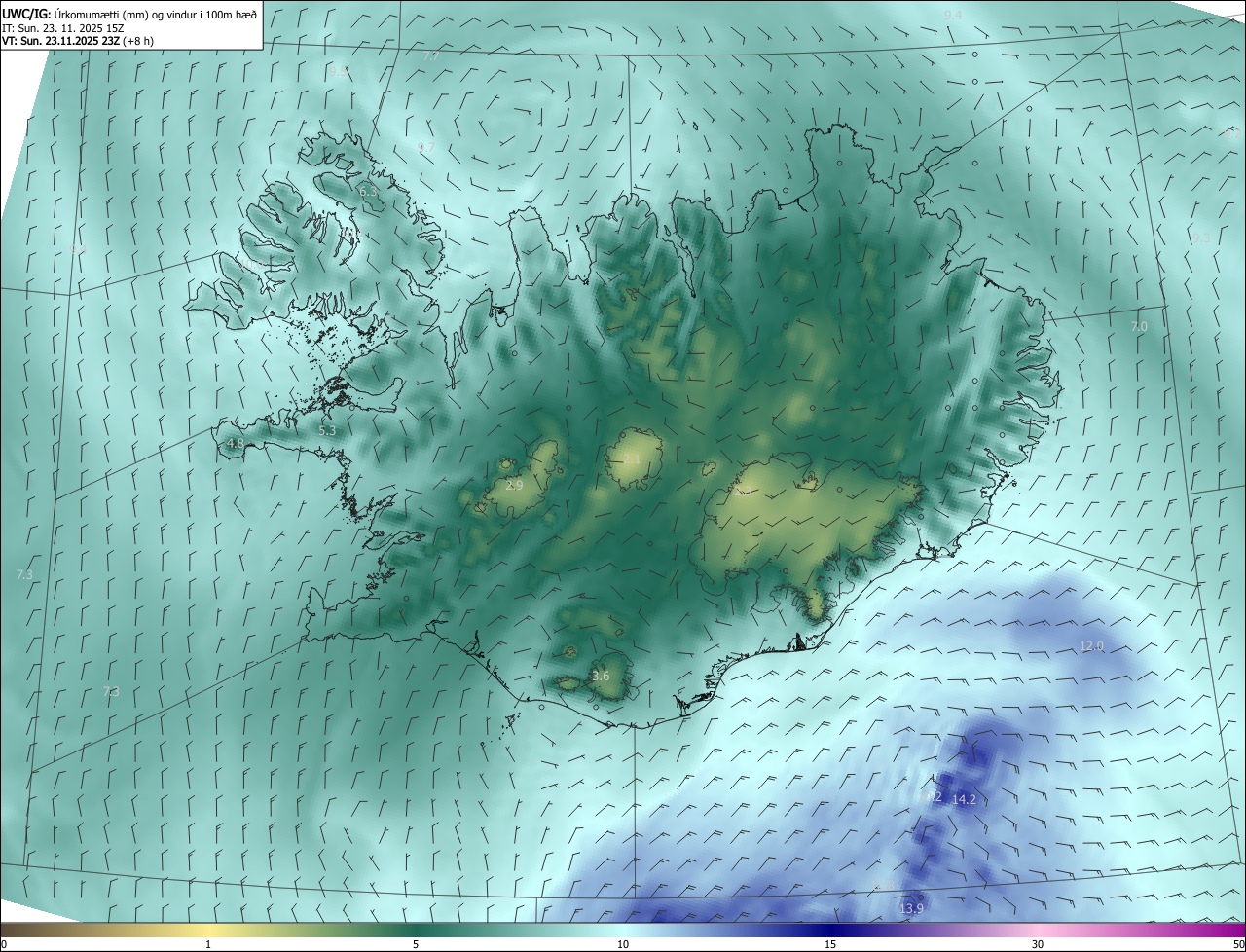This screenshot has width=1246, height=952.
Task: Click the '1' label on the color scale
Action: pyautogui.click(x=208, y=944)
